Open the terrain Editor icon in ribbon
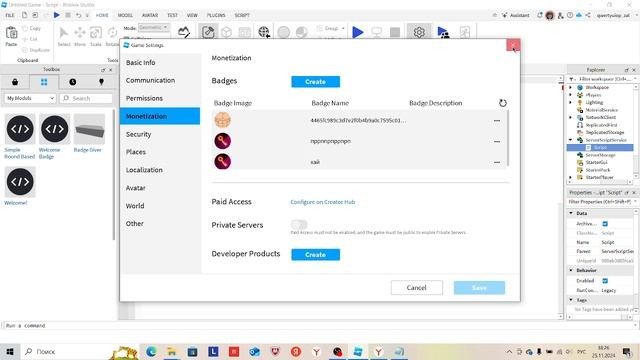This screenshot has width=640, height=360. (184, 32)
